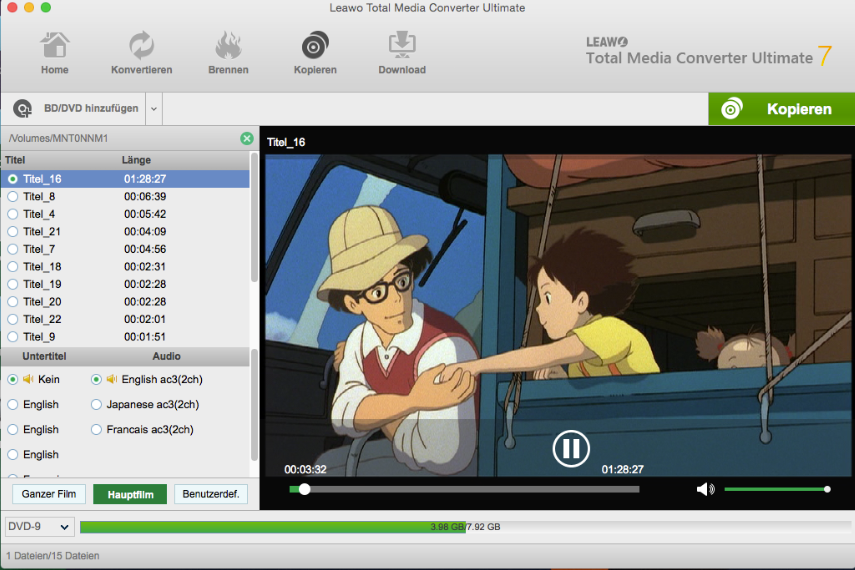Click the video preview frame

(558, 315)
